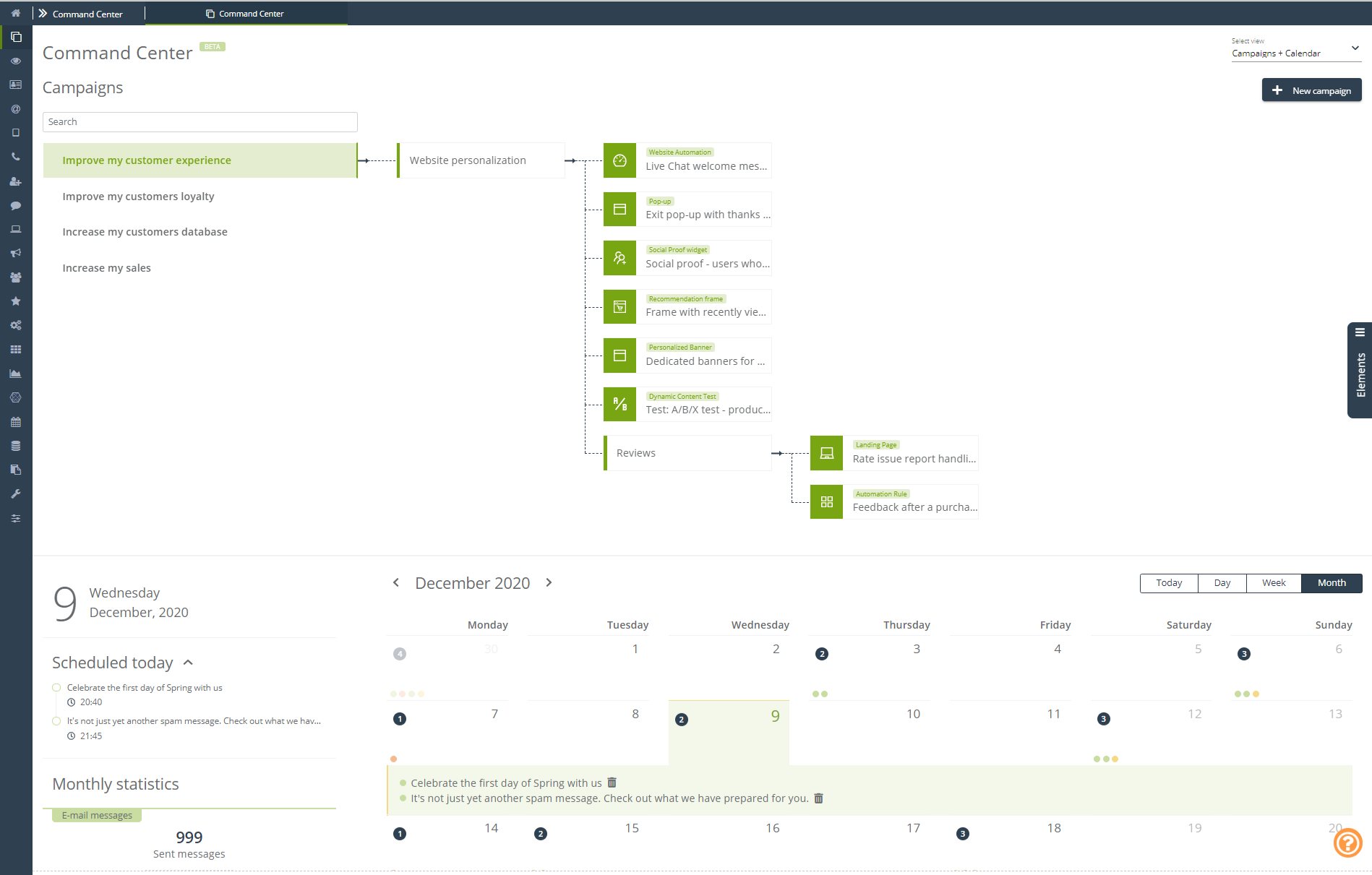This screenshot has height=875, width=1372.
Task: Open the orange help question mark icon
Action: [1348, 842]
